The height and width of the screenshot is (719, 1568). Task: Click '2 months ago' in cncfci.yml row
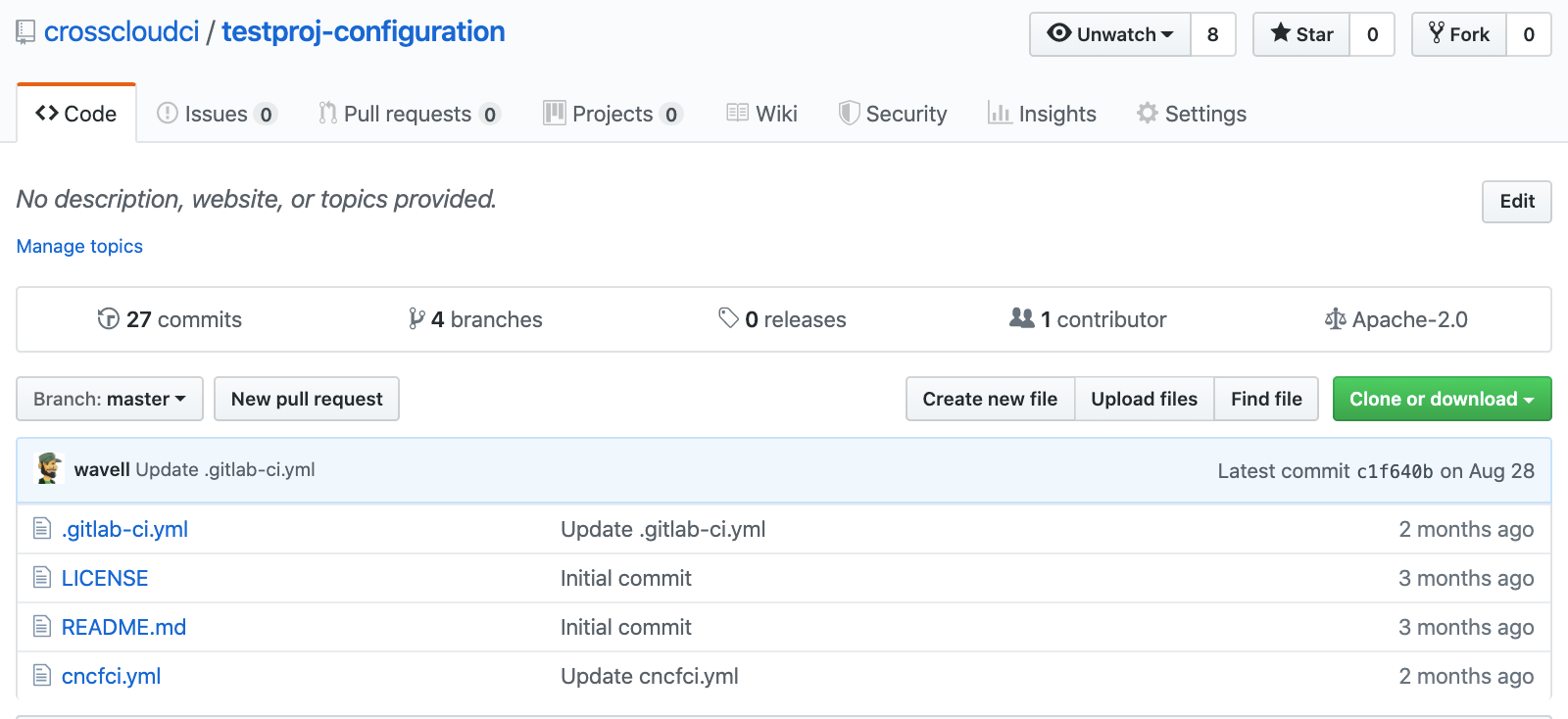click(1466, 676)
